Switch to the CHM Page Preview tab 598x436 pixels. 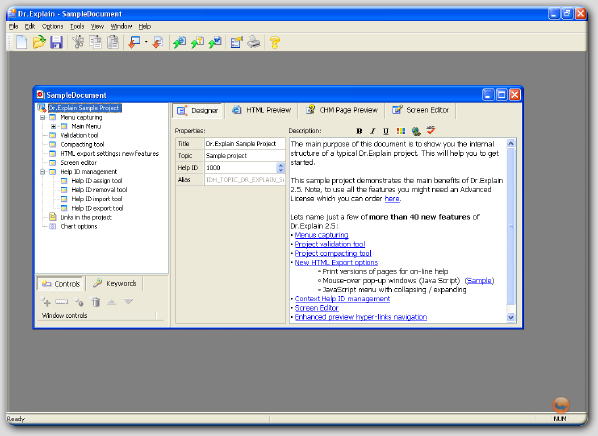coord(342,110)
